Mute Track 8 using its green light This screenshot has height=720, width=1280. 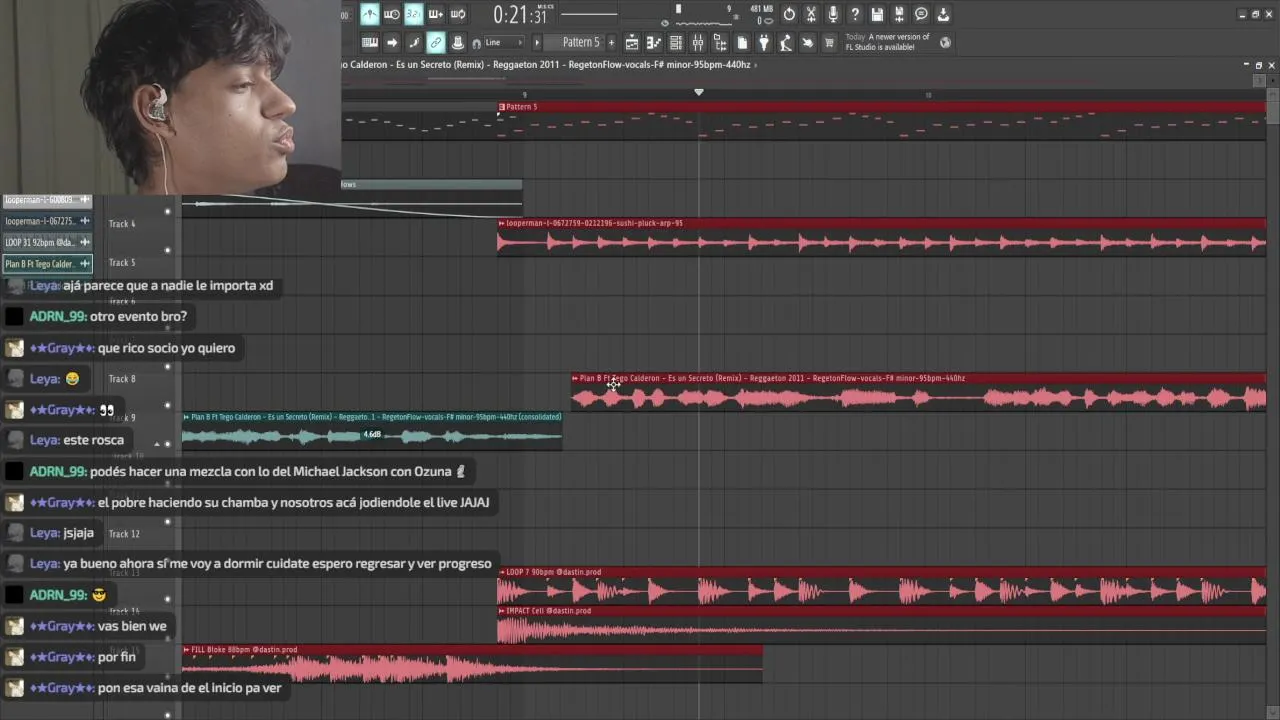(167, 405)
